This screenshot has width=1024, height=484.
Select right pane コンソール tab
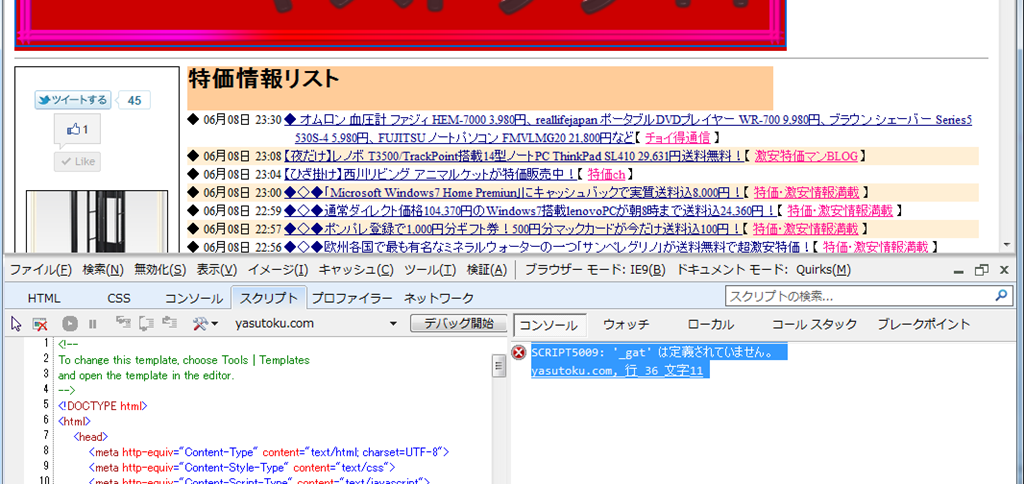click(549, 325)
